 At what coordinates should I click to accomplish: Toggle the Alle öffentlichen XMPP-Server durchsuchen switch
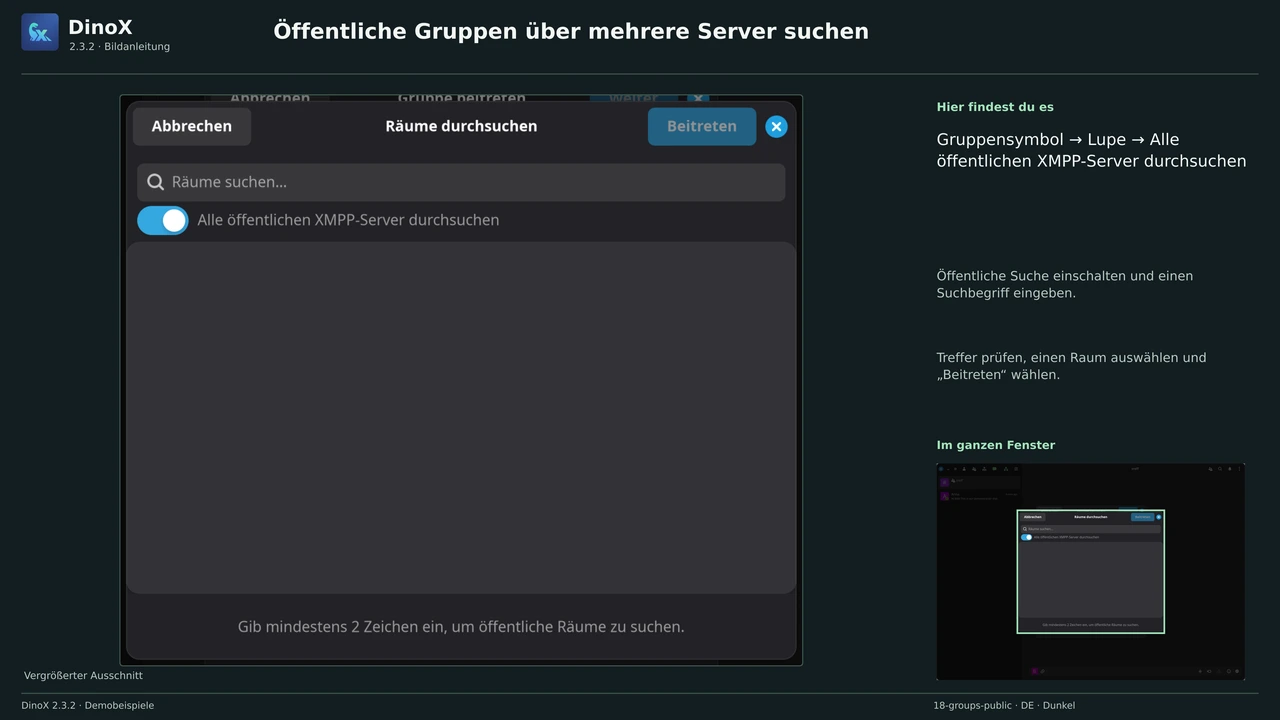click(x=163, y=220)
